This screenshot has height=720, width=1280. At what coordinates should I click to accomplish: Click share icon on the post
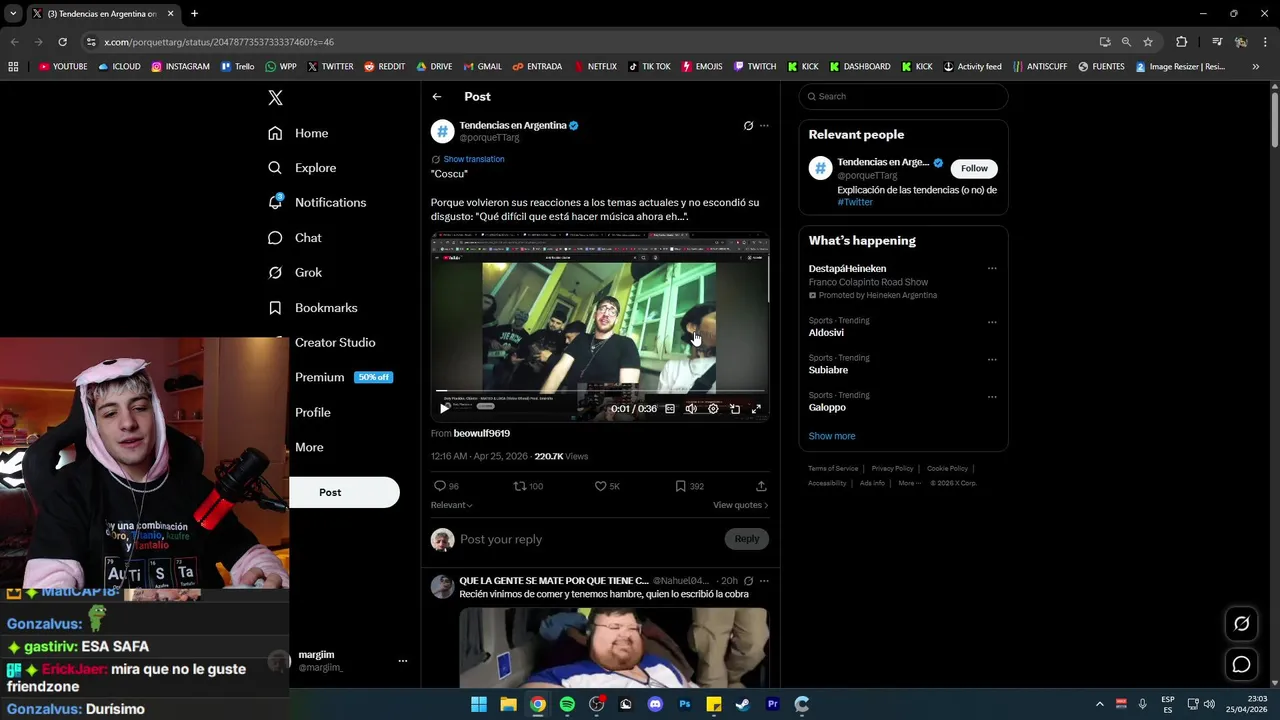761,486
